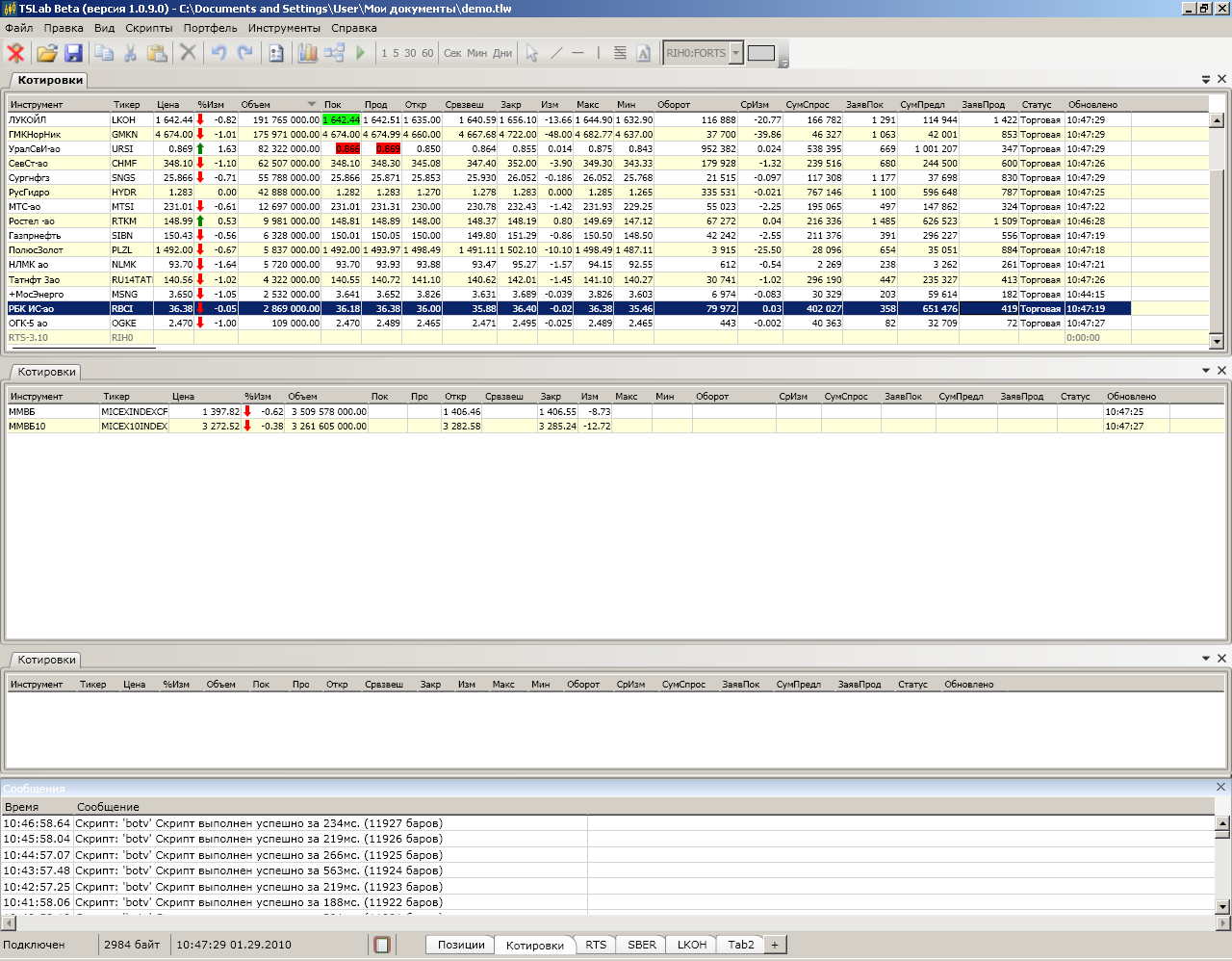Switch to the SBER tab
The image size is (1232, 961).
(642, 945)
